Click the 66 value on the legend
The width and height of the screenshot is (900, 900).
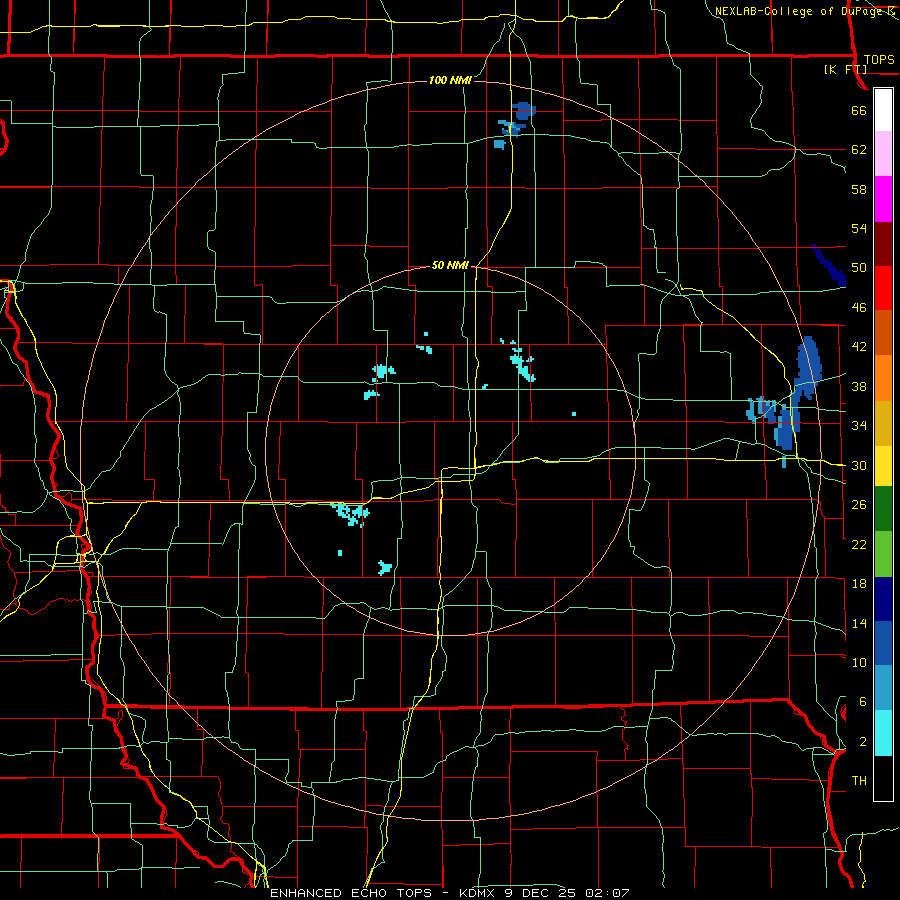[x=859, y=111]
